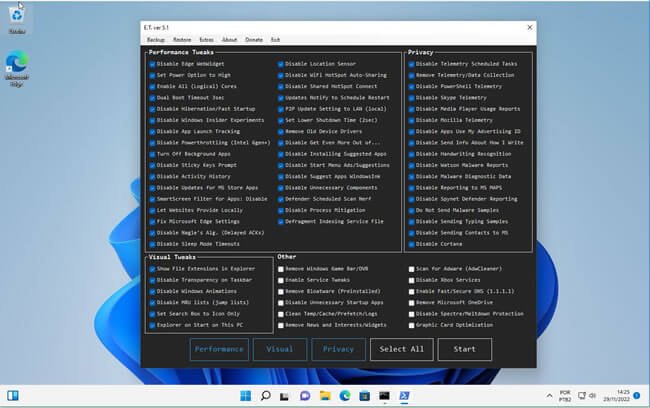Image resolution: width=650 pixels, height=408 pixels.
Task: Toggle Disable Sticky Keys Prompt
Action: point(152,165)
